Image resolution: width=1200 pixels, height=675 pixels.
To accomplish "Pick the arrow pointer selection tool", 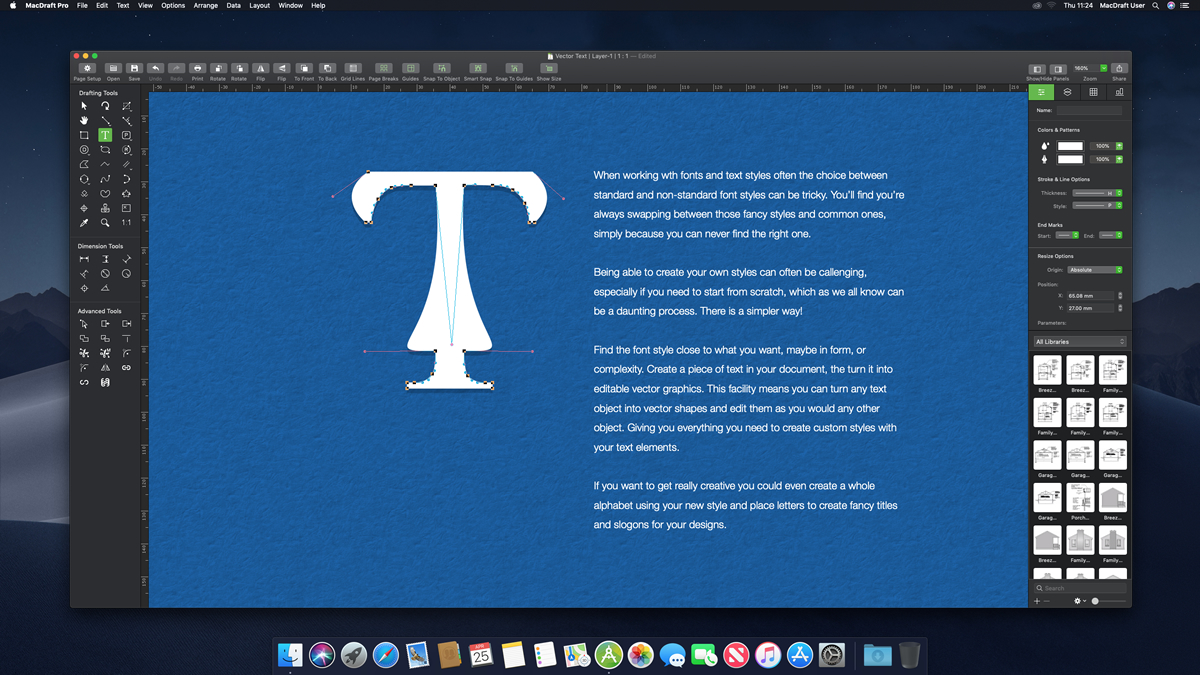I will pos(84,106).
